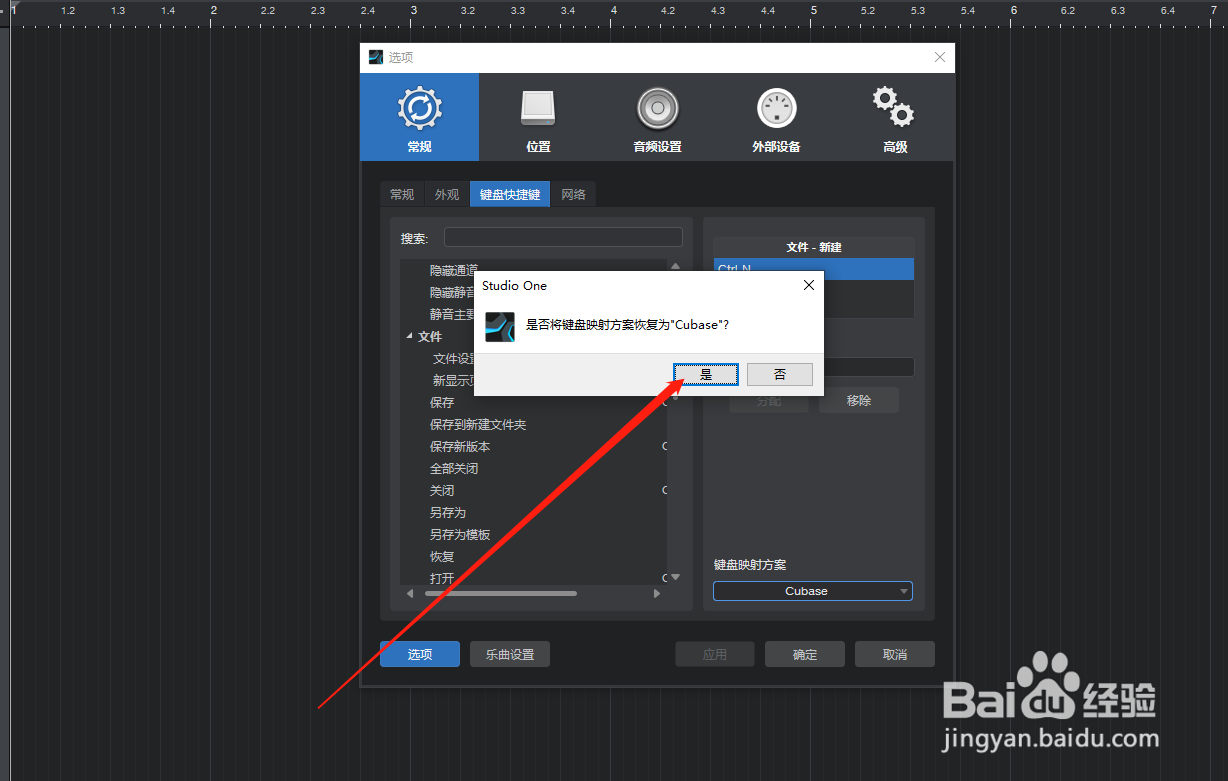Click 否 to decline restoring mapping
The width and height of the screenshot is (1228, 781).
pos(780,374)
